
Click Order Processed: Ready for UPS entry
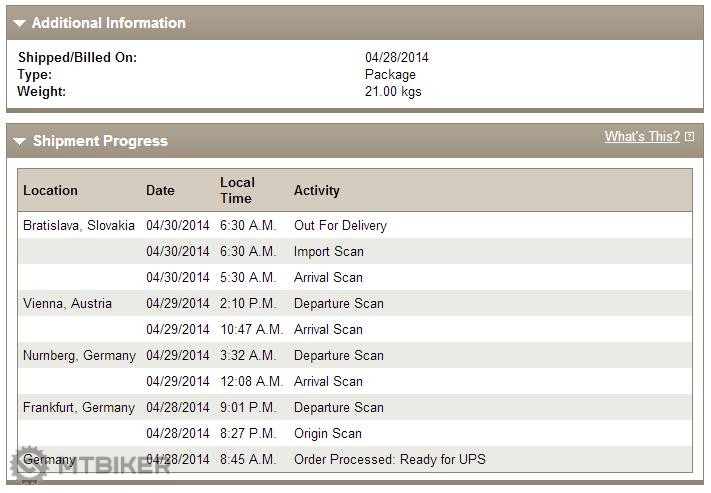pos(390,459)
